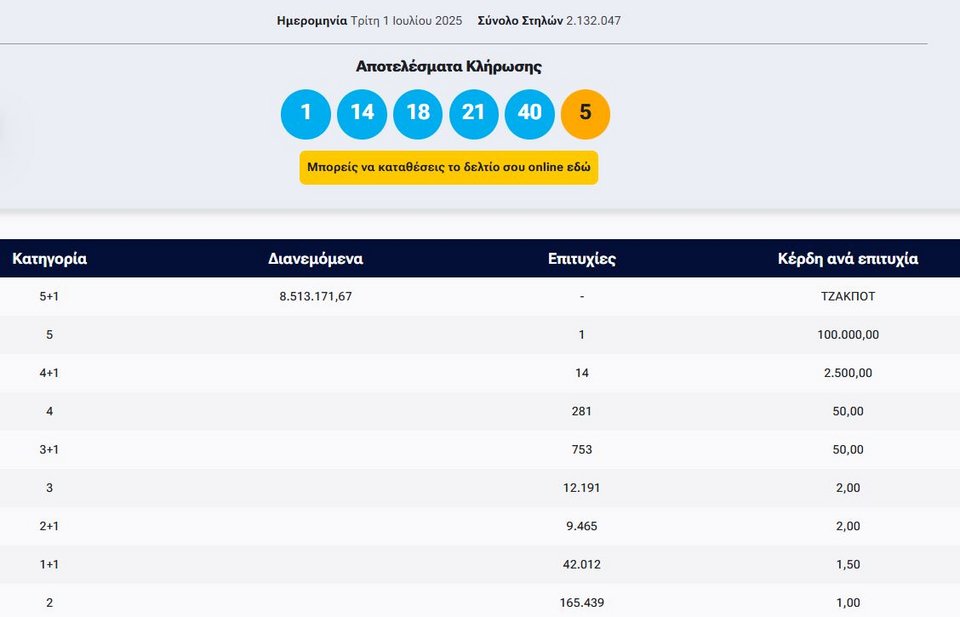960x617 pixels.
Task: Select the draw date Τρίτη 1 Ιουλίου 2025
Action: [x=407, y=21]
